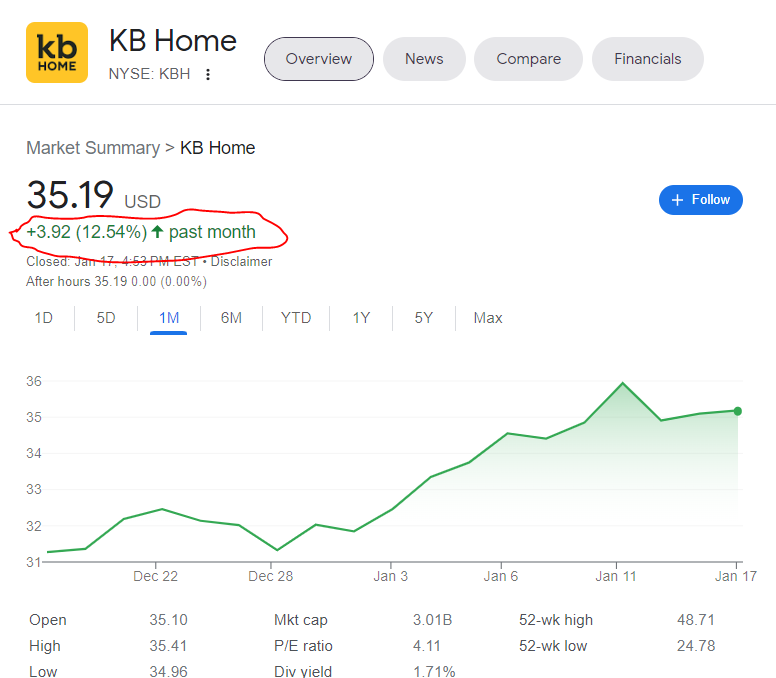Select the 1D chart range
Image resolution: width=776 pixels, height=678 pixels.
click(x=44, y=318)
